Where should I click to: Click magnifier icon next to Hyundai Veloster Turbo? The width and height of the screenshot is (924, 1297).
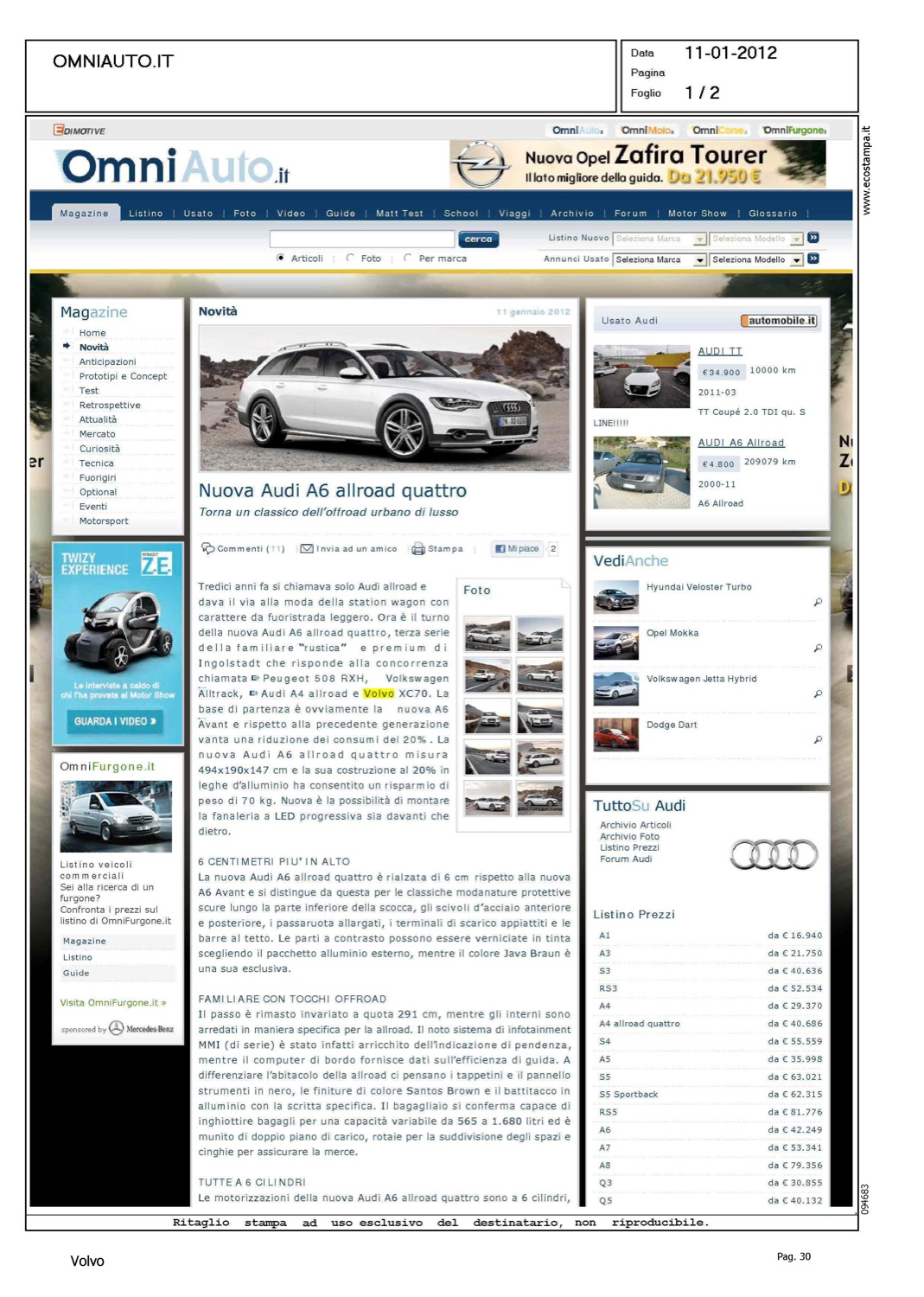point(818,602)
